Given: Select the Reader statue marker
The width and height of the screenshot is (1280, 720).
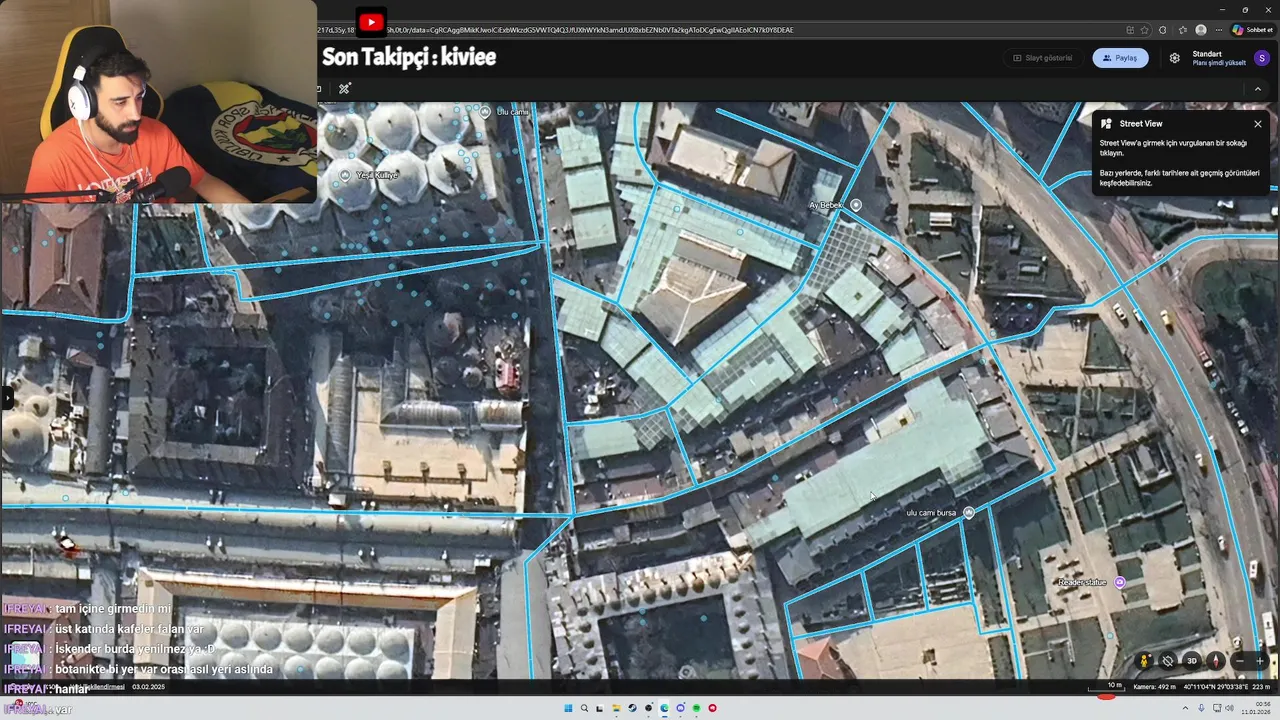Looking at the screenshot, I should pyautogui.click(x=1120, y=582).
